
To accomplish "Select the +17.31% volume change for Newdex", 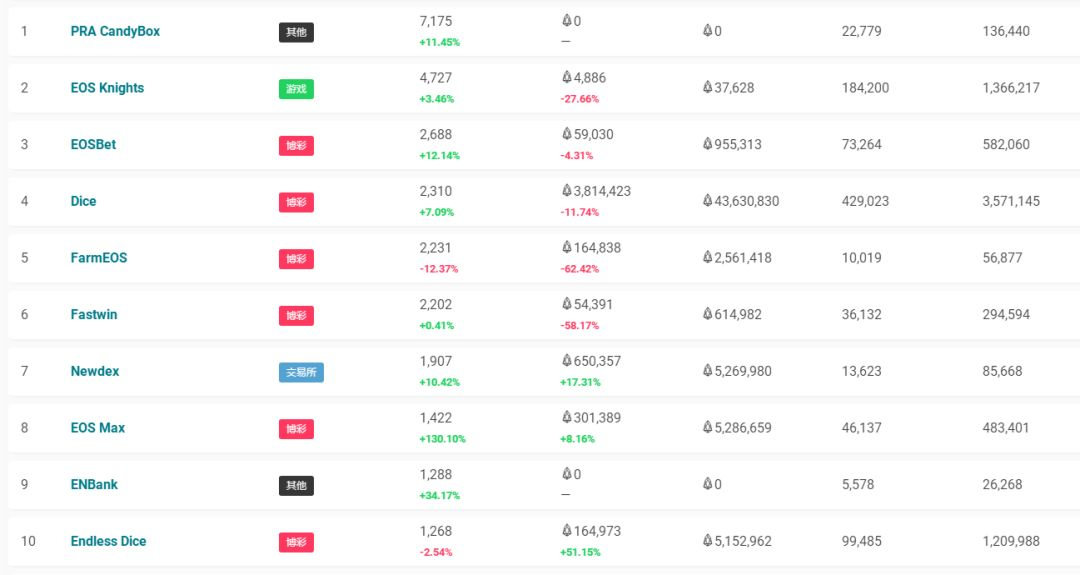I will [x=581, y=382].
